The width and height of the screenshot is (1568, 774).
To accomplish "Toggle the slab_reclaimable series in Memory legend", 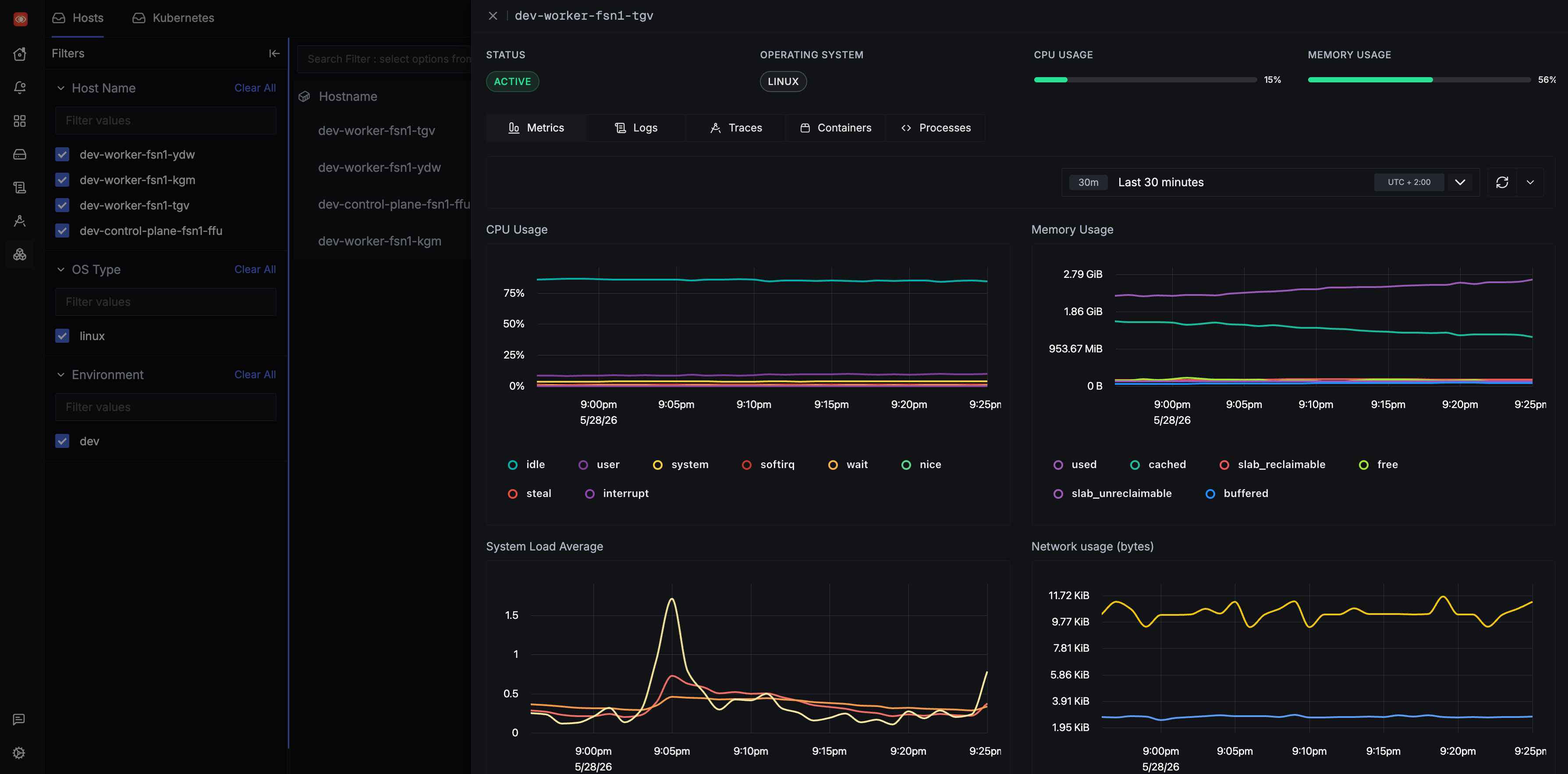I will [1272, 465].
